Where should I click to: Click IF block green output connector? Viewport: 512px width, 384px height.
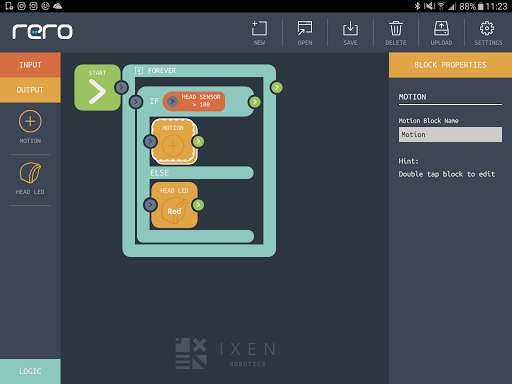(255, 102)
